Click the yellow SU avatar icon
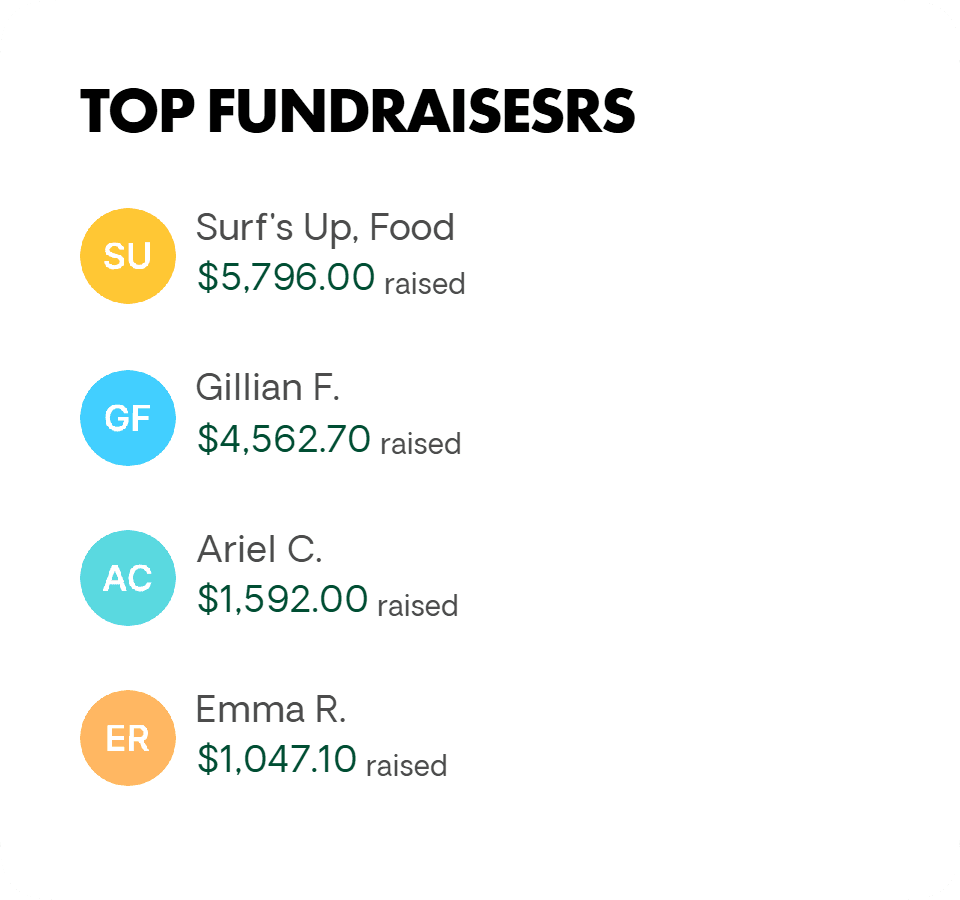Screen dimensions: 960x900 pyautogui.click(x=128, y=256)
